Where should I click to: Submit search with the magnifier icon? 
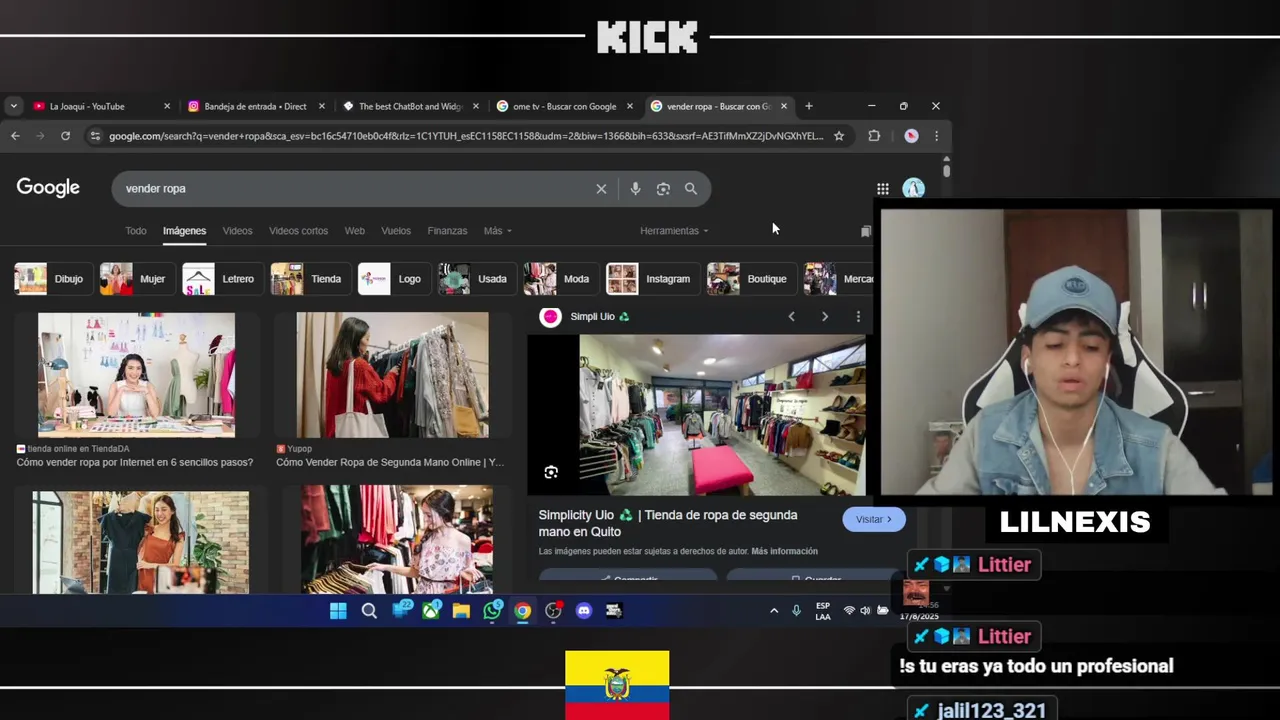click(691, 188)
